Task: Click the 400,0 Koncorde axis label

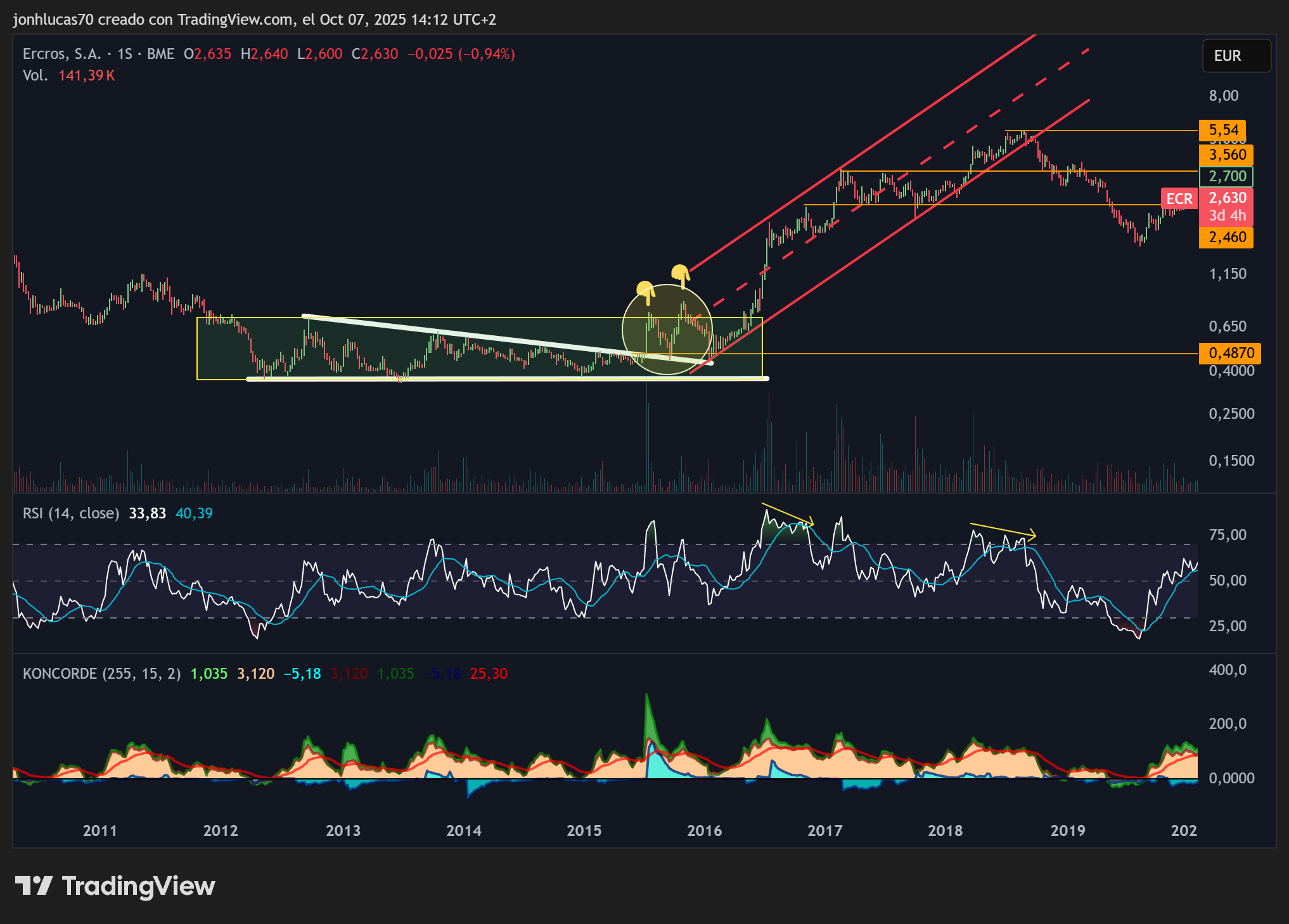Action: [1228, 670]
